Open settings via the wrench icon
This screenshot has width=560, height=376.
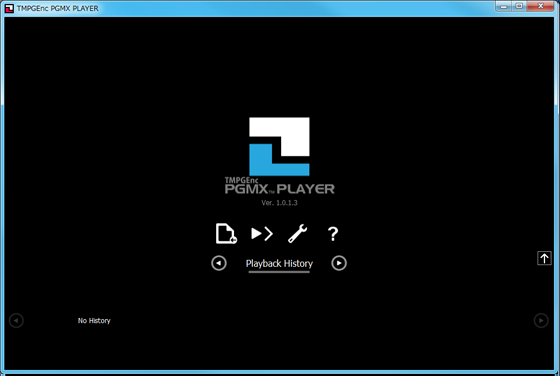[x=298, y=234]
